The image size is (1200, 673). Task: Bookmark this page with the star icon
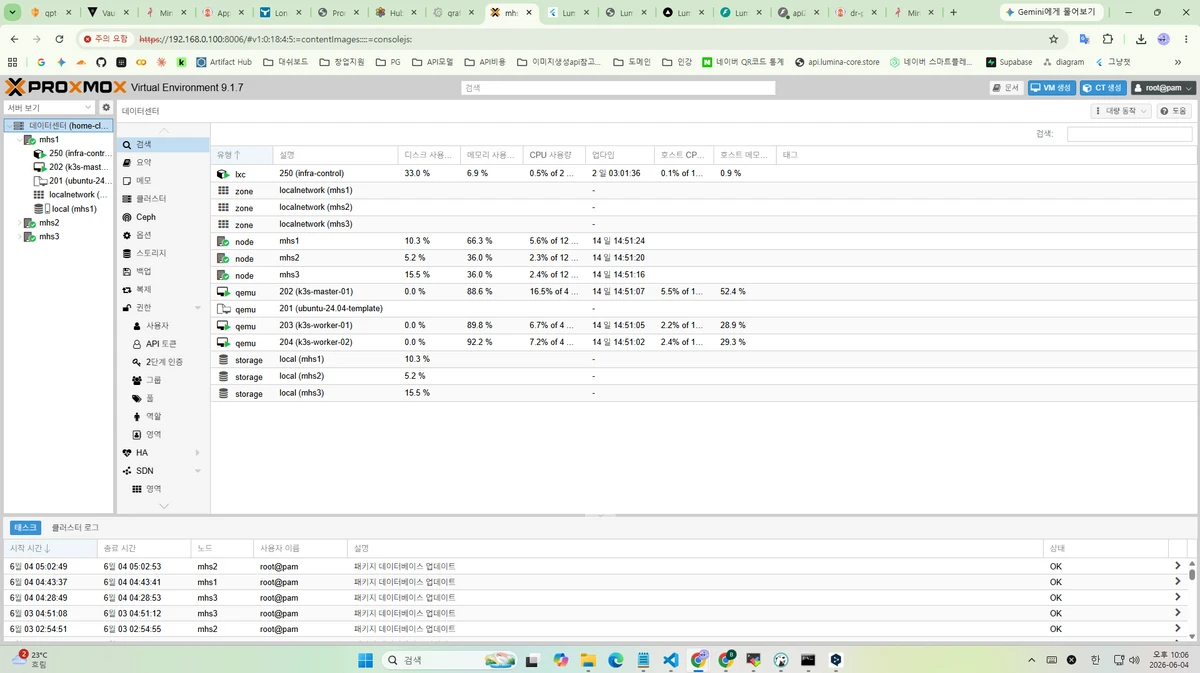(1053, 39)
